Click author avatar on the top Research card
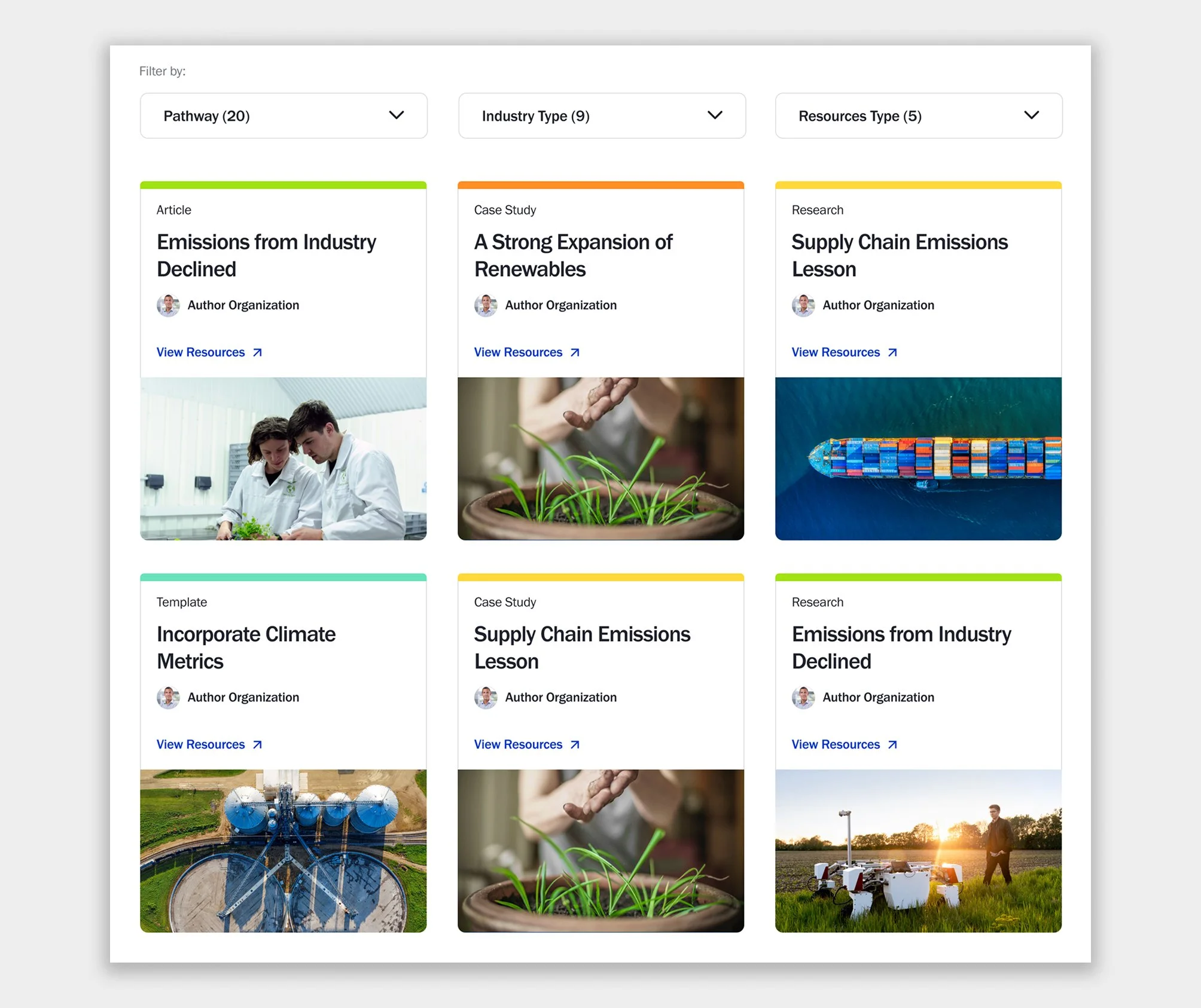The height and width of the screenshot is (1008, 1201). coord(803,306)
